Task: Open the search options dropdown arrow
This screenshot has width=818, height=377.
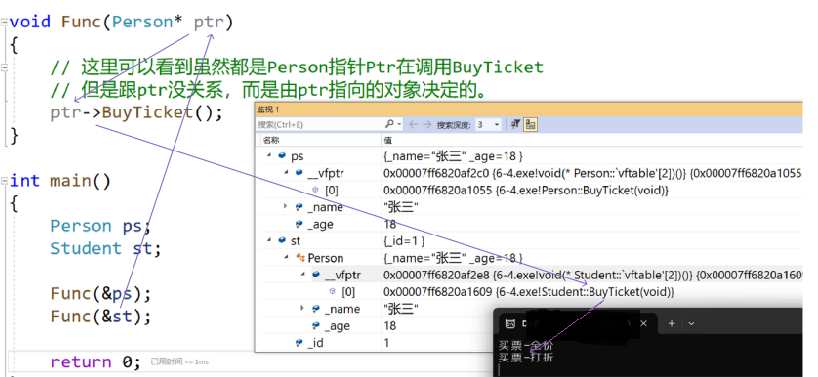Action: click(x=400, y=125)
